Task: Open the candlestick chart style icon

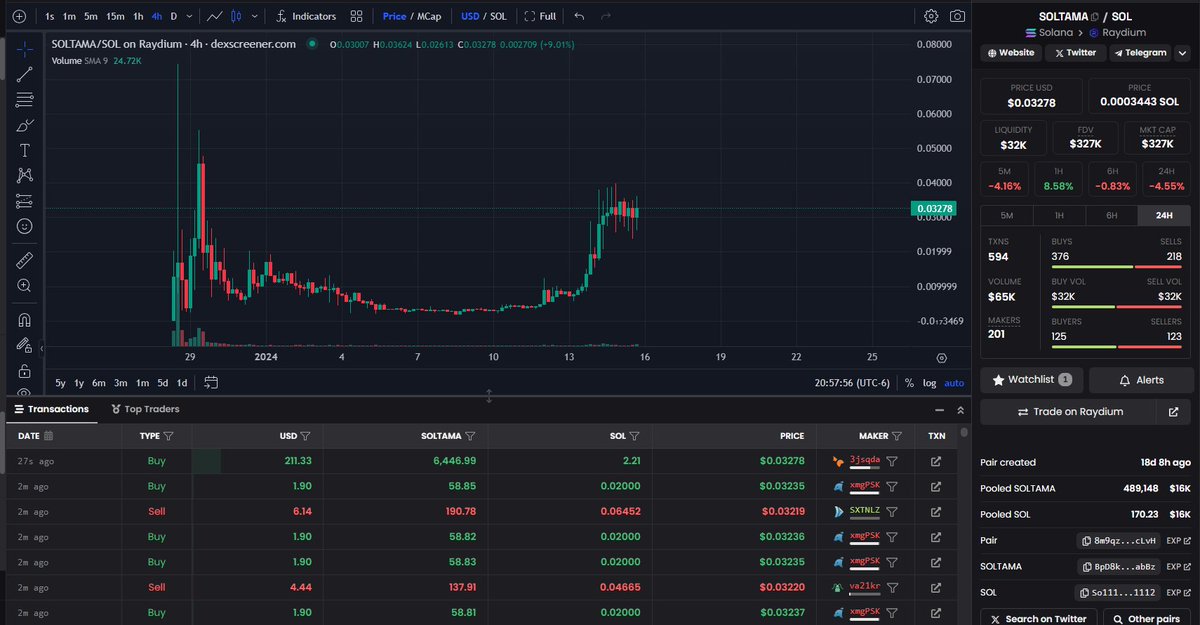Action: click(236, 16)
